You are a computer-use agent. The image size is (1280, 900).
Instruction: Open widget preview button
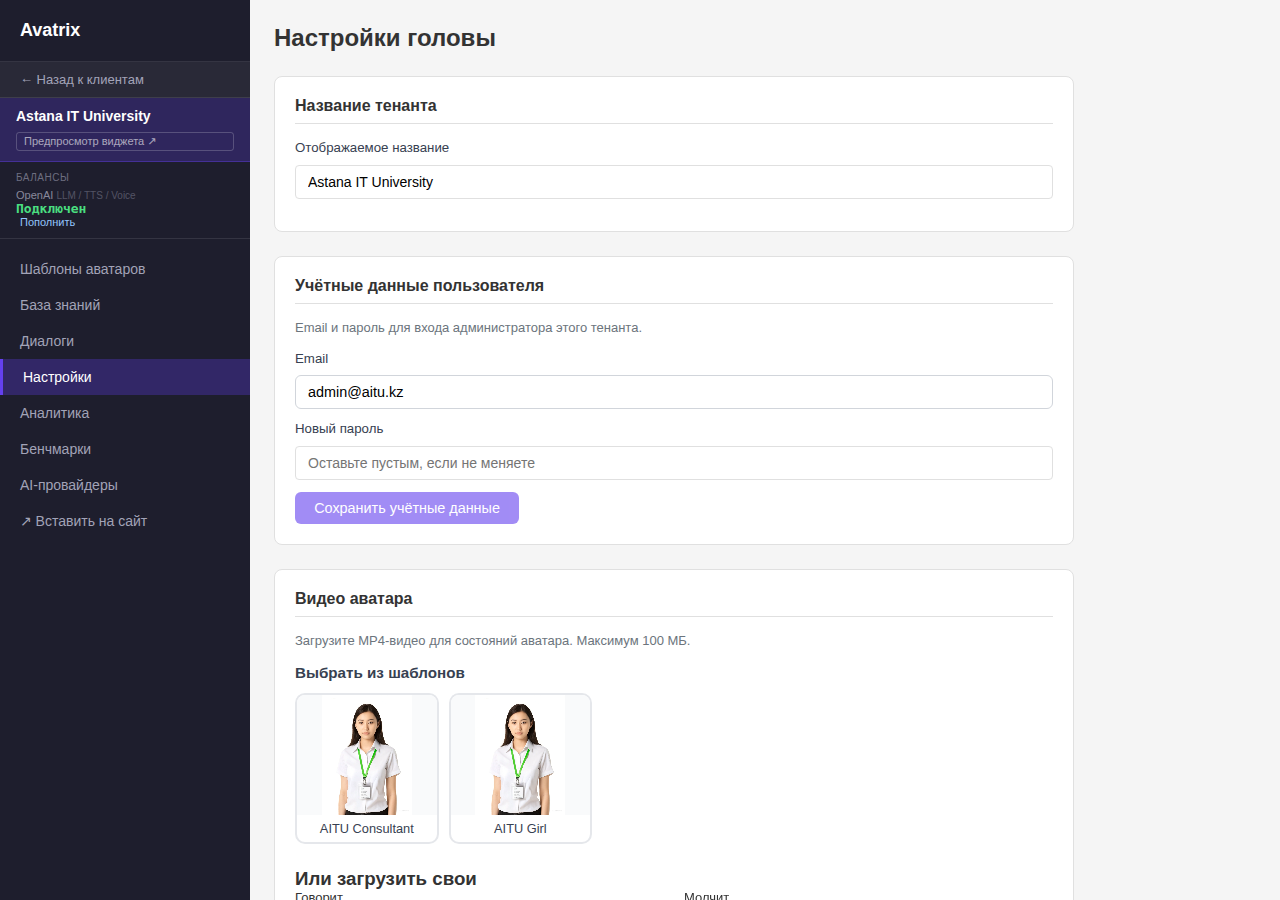(x=124, y=141)
